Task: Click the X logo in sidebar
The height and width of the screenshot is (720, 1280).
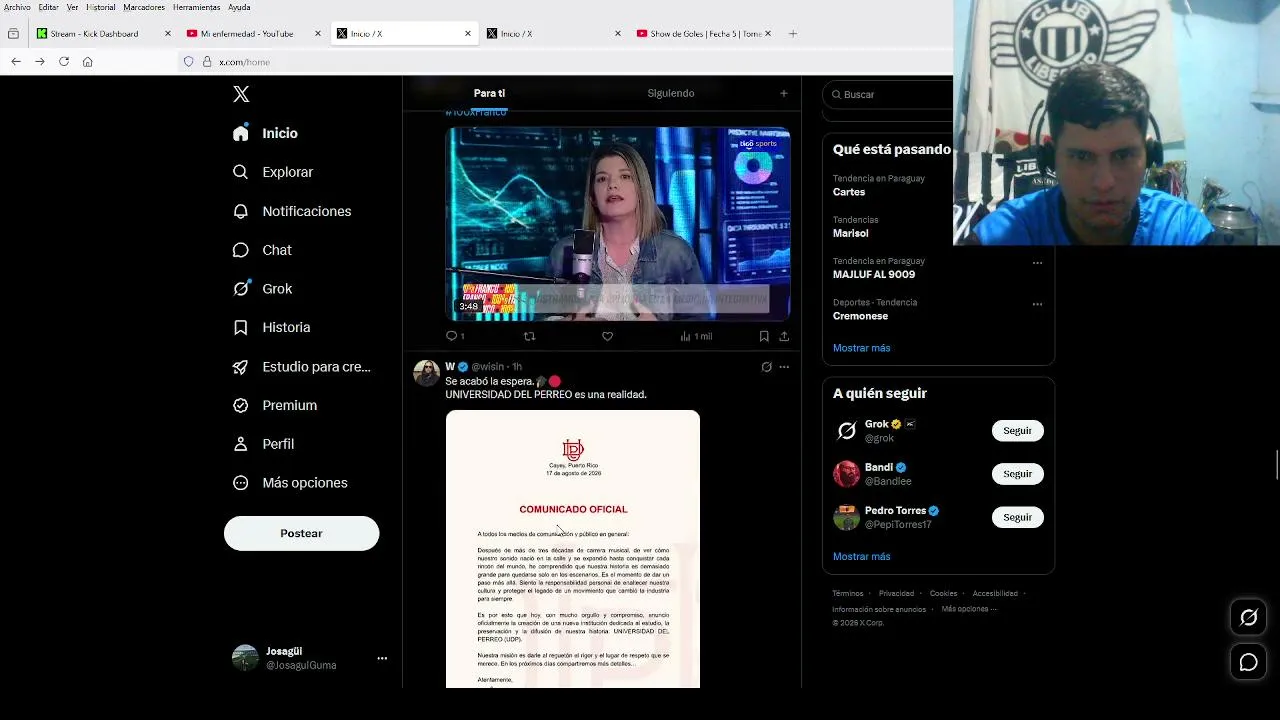Action: tap(241, 94)
